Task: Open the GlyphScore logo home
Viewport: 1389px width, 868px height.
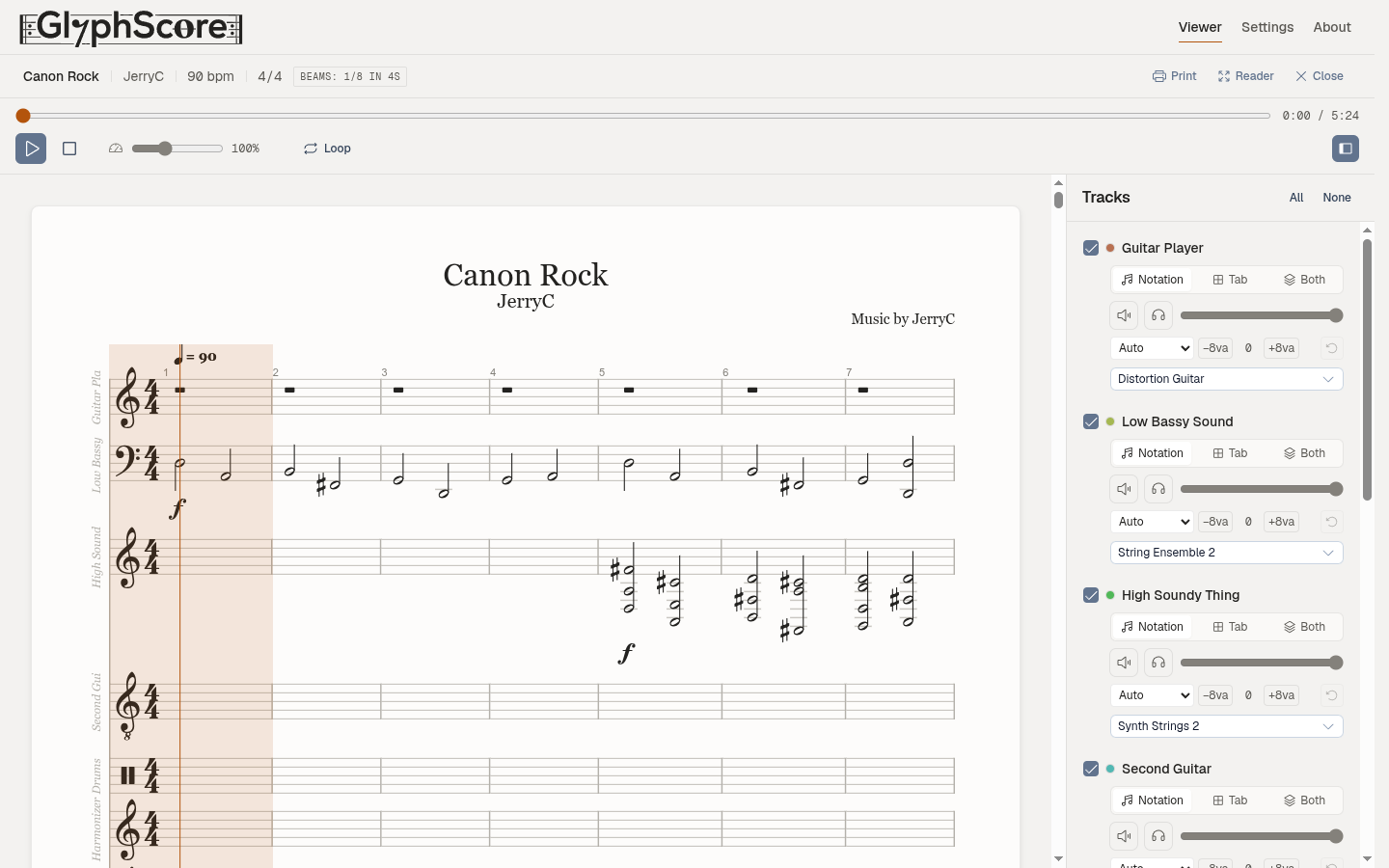Action: [131, 28]
